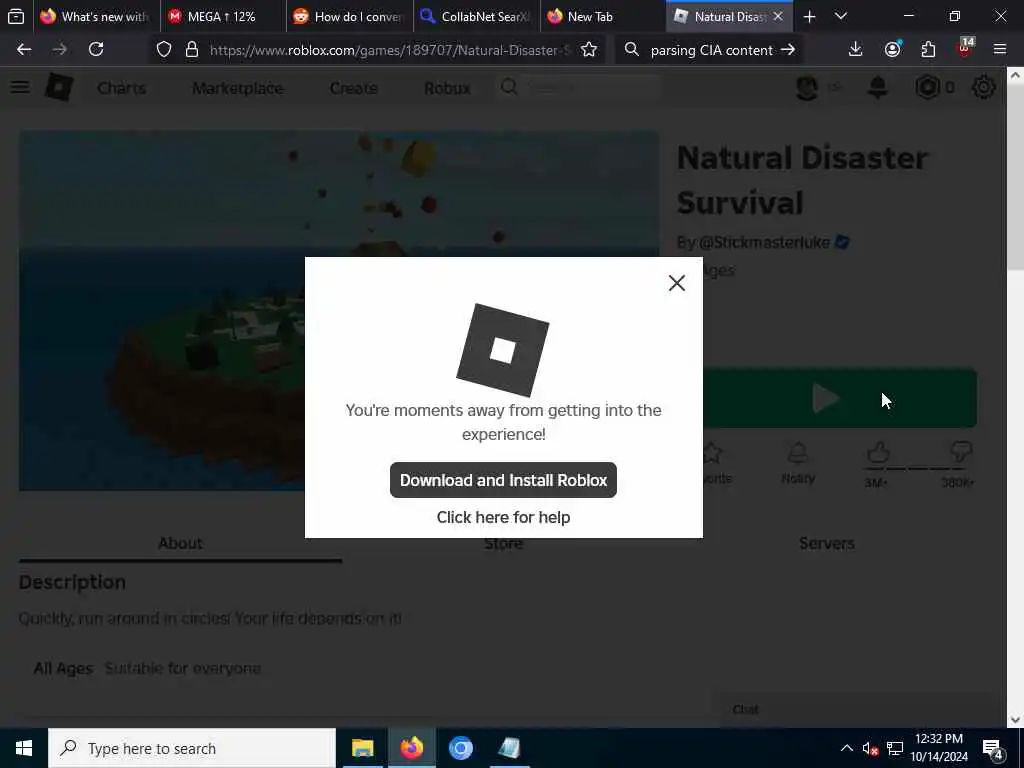The image size is (1024, 768).
Task: Select the Store tab
Action: [x=503, y=543]
